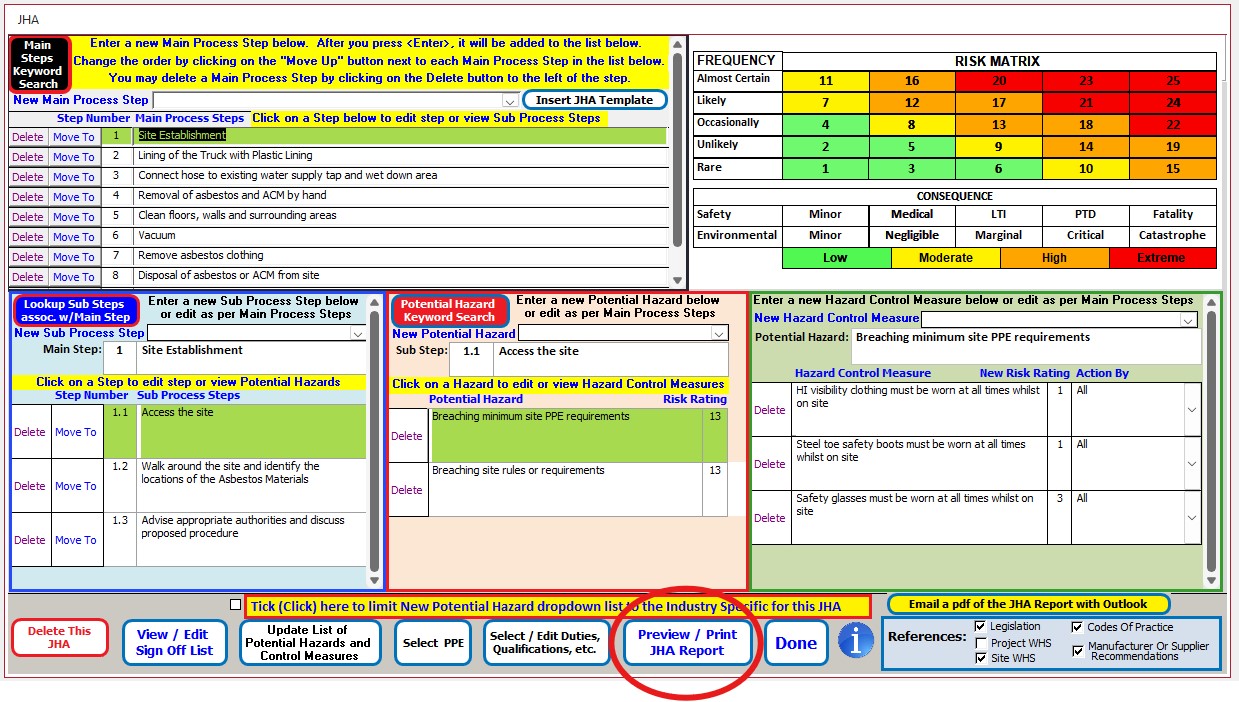Uncheck Codes Of Practice reference

tap(1077, 627)
